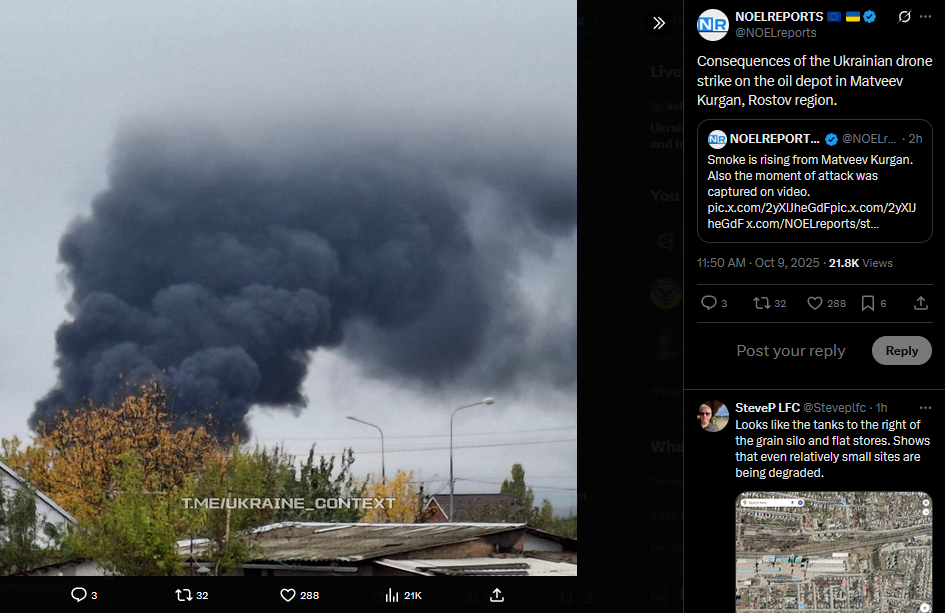Click the comment icon below the photo
The image size is (945, 613).
coord(78,595)
